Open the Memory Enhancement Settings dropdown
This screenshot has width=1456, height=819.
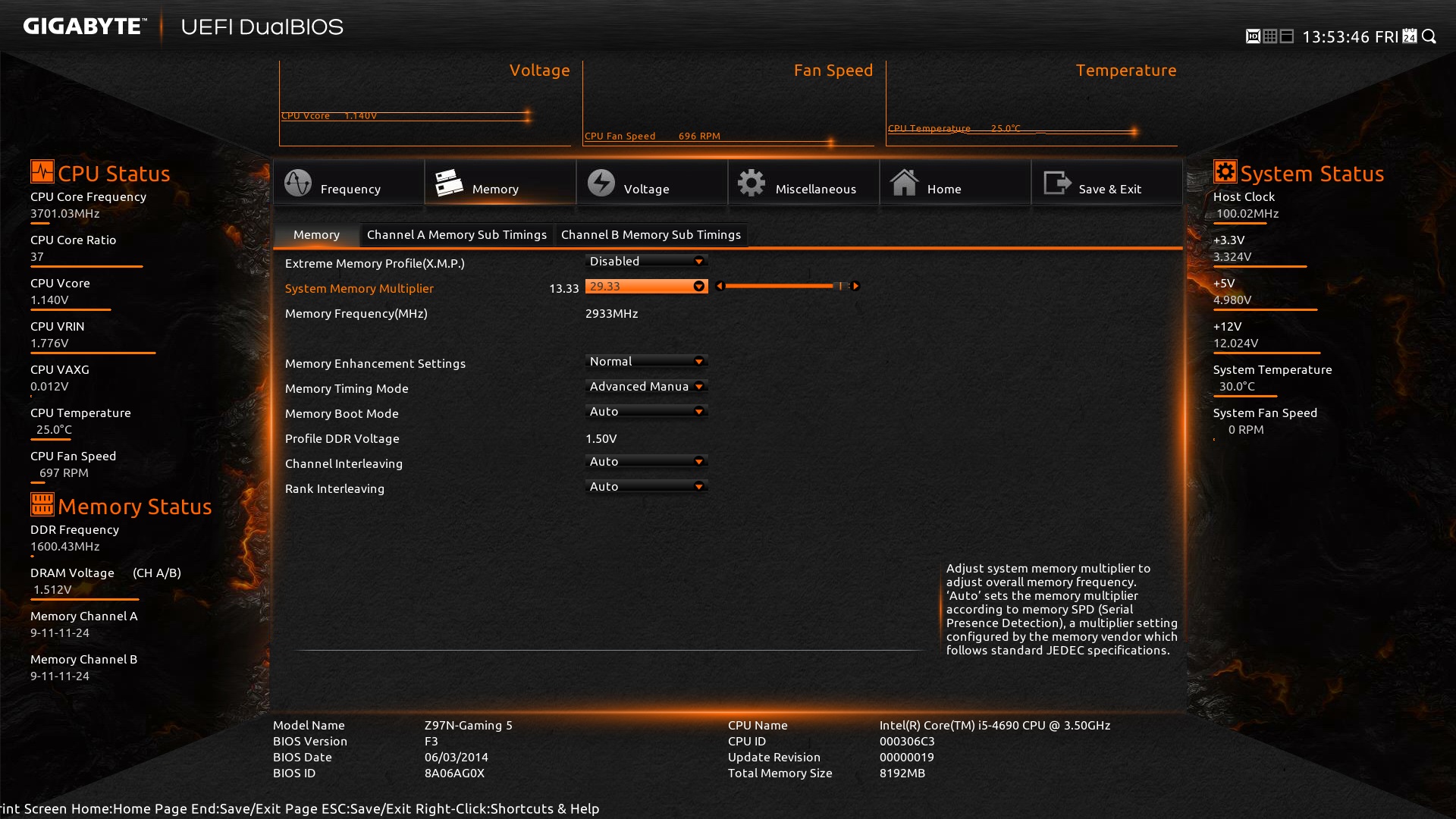pyautogui.click(x=647, y=361)
